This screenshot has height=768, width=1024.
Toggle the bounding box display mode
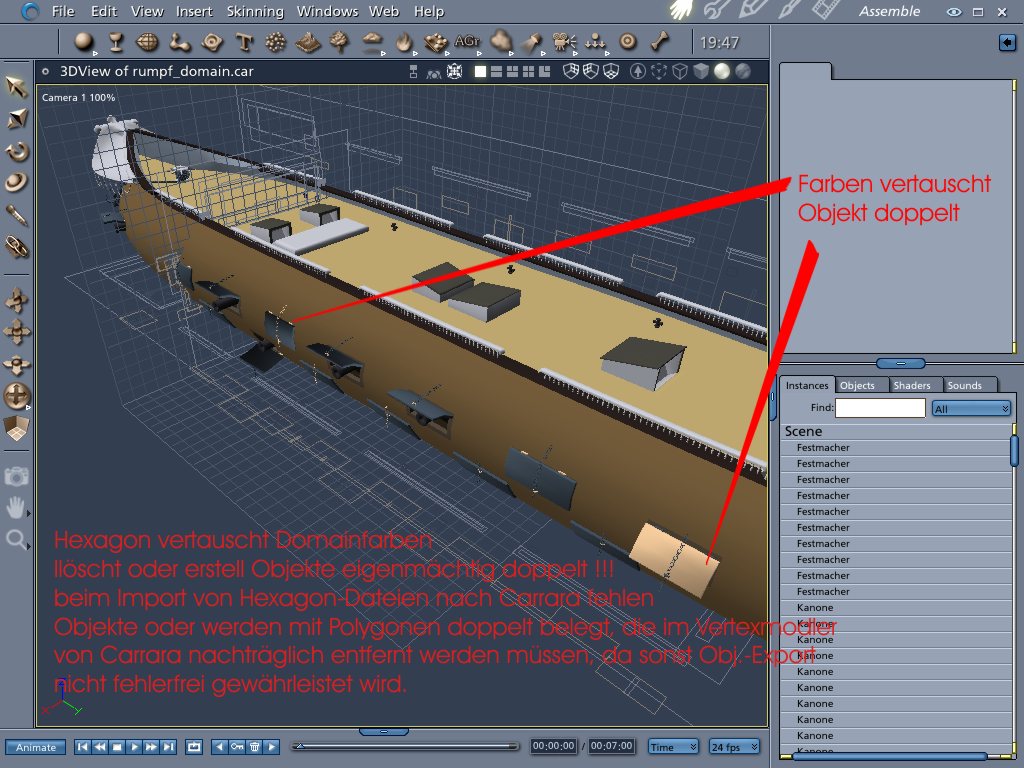tap(659, 71)
